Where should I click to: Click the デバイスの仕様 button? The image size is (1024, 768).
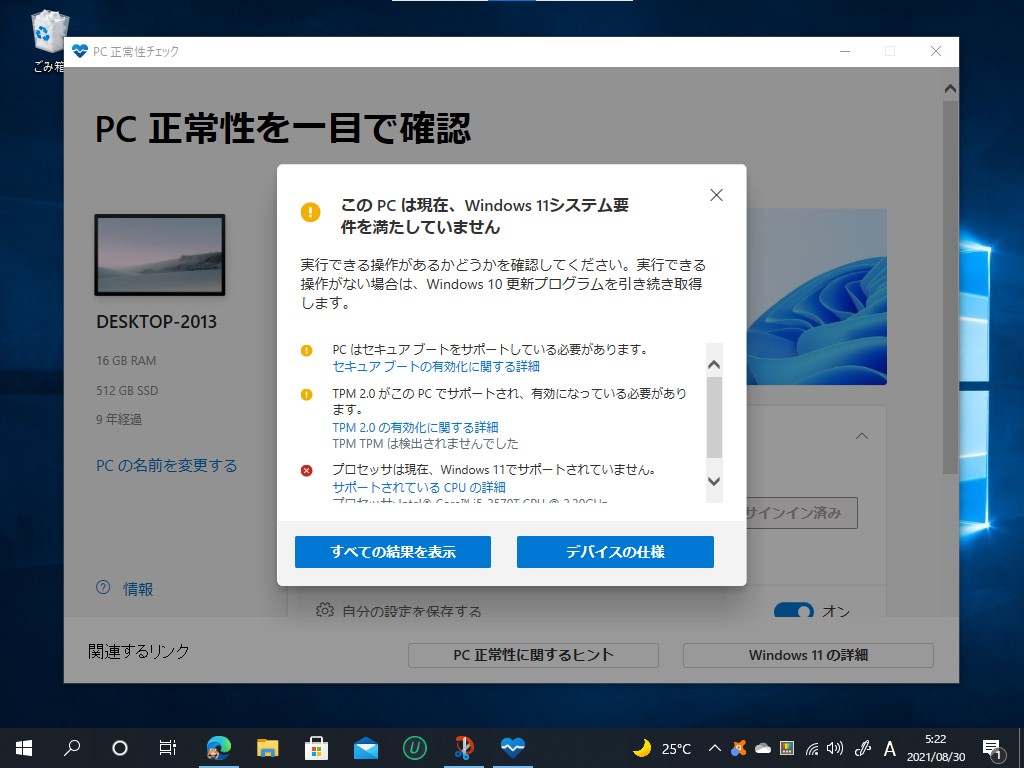point(615,551)
